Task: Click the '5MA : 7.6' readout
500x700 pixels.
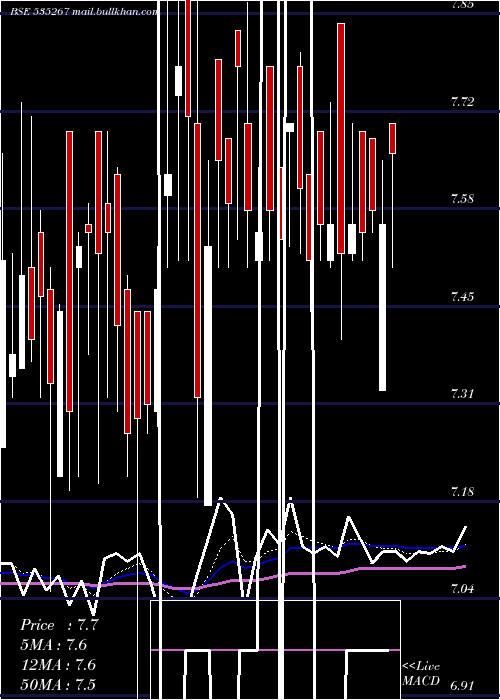Action: click(x=54, y=645)
